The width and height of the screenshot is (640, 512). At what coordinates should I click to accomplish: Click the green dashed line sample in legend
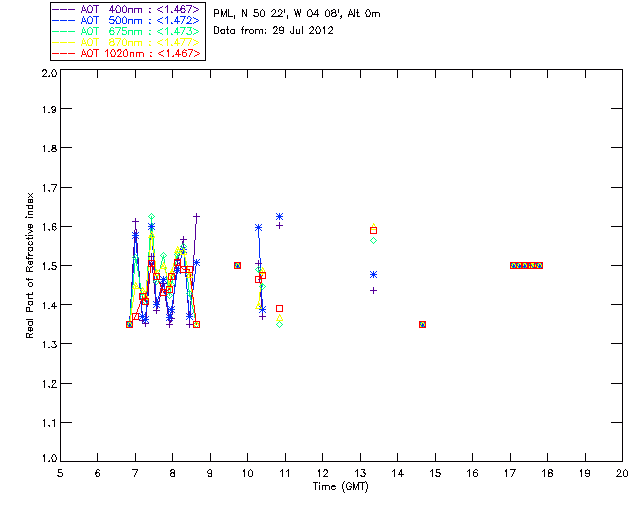(64, 31)
